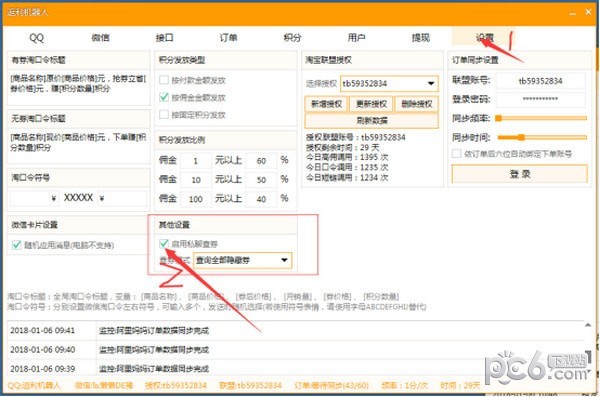Image resolution: width=600 pixels, height=397 pixels.
Task: Open the 积分 tab
Action: coord(292,38)
